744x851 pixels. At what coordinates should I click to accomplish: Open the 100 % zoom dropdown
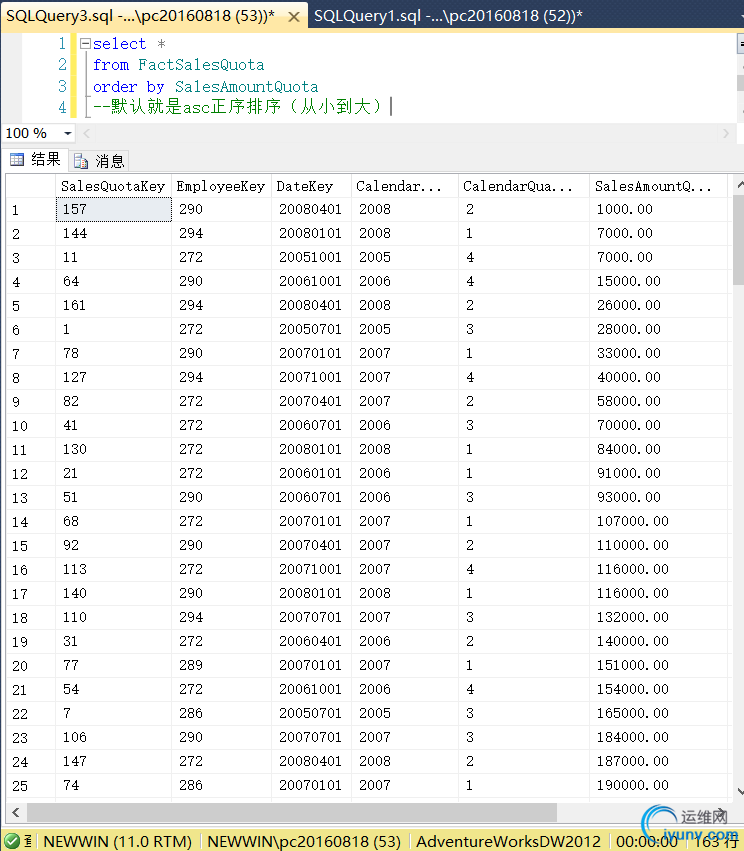point(68,133)
